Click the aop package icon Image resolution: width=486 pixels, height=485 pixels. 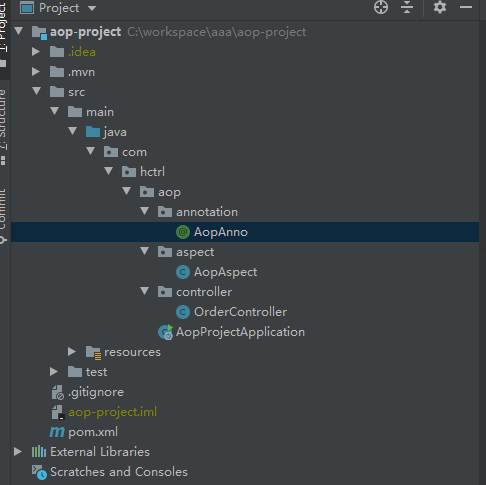point(147,192)
